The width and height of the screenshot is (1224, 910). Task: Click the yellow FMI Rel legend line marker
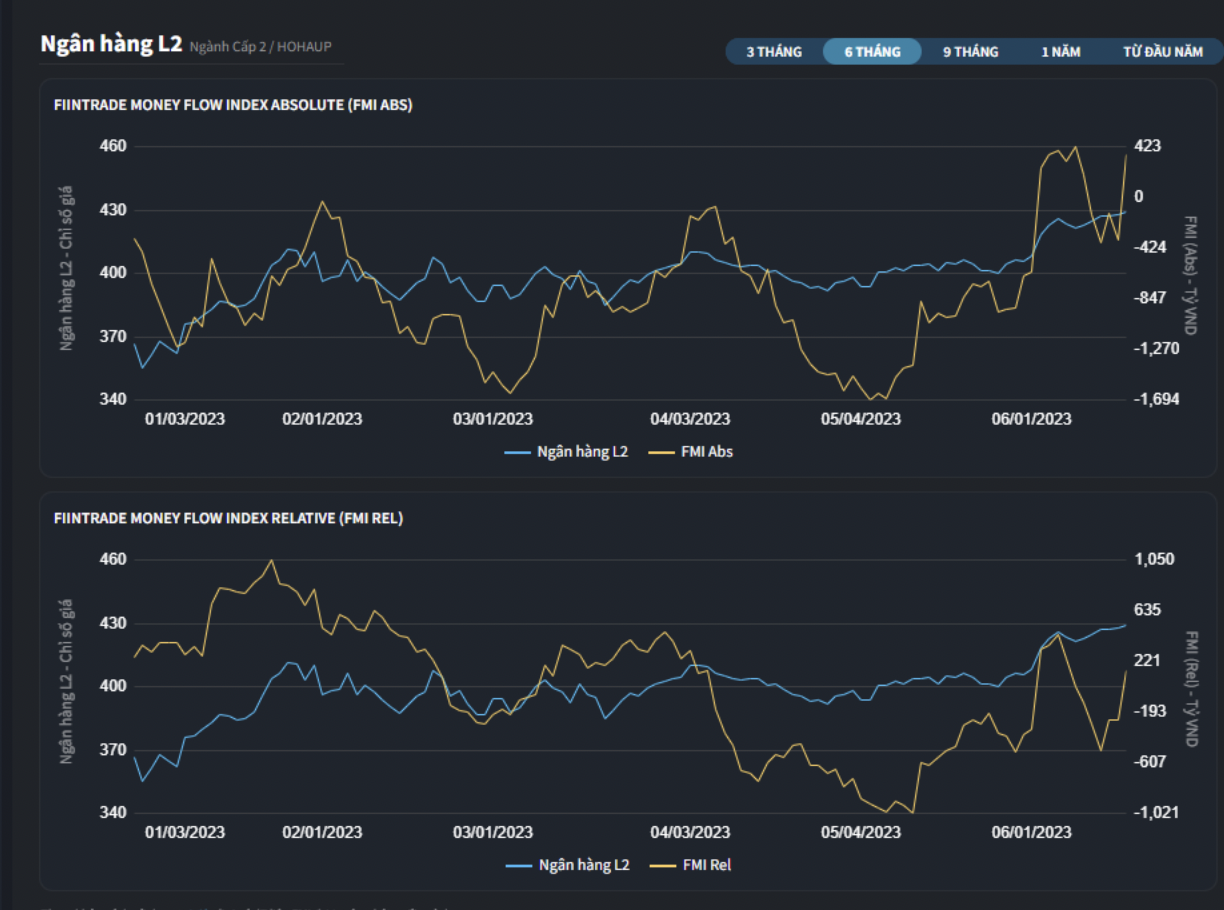pos(663,865)
